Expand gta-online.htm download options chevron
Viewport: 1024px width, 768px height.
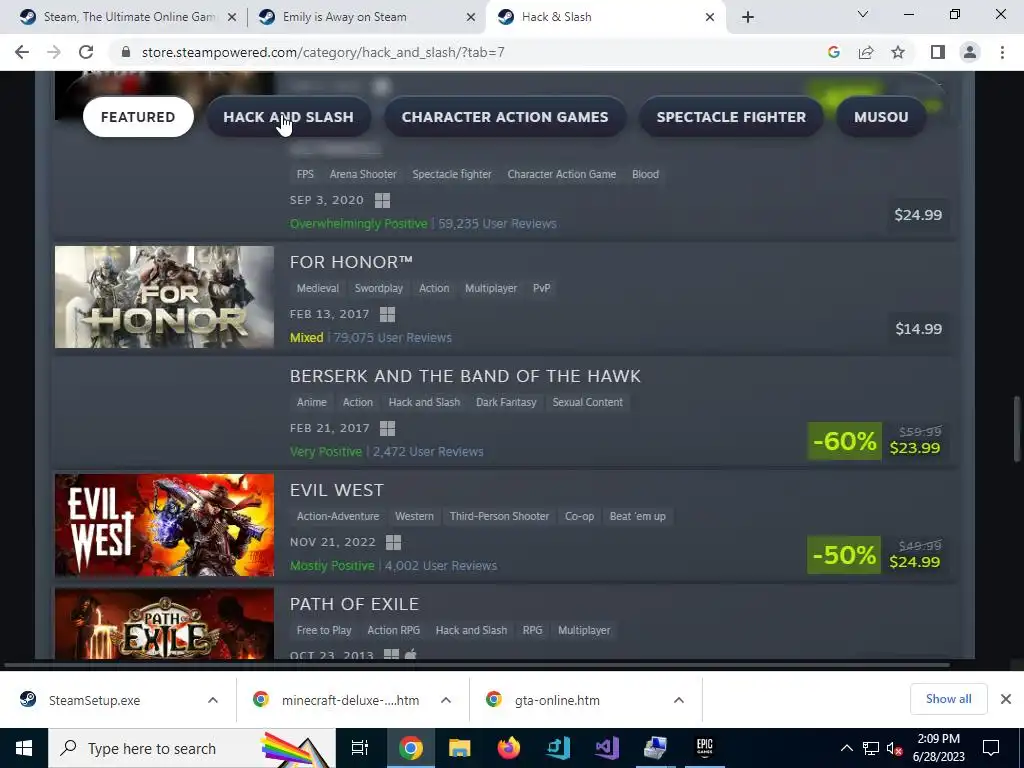pyautogui.click(x=679, y=700)
